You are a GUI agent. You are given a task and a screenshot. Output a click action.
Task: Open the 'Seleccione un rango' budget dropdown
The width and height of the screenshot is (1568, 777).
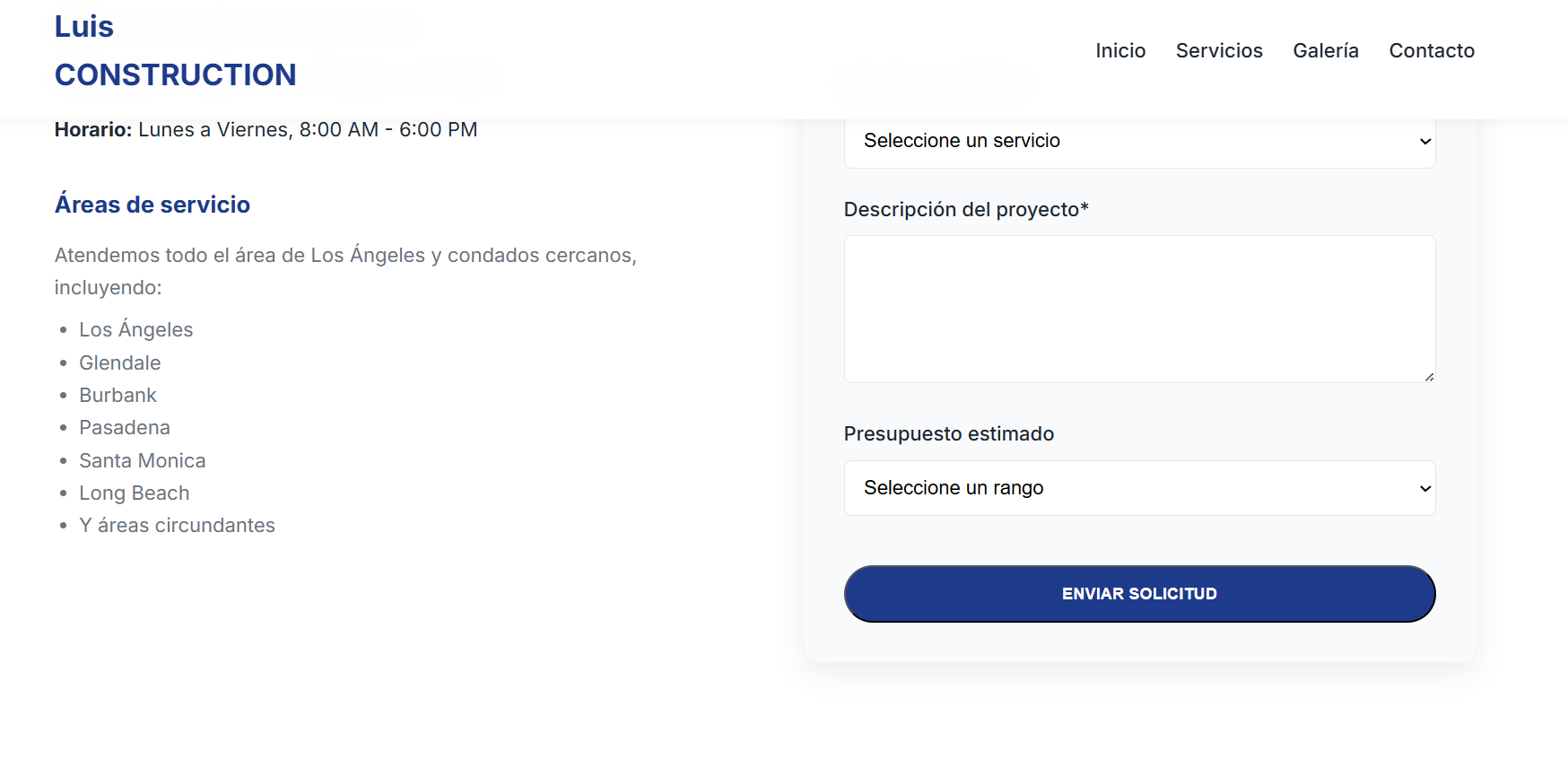[1139, 488]
